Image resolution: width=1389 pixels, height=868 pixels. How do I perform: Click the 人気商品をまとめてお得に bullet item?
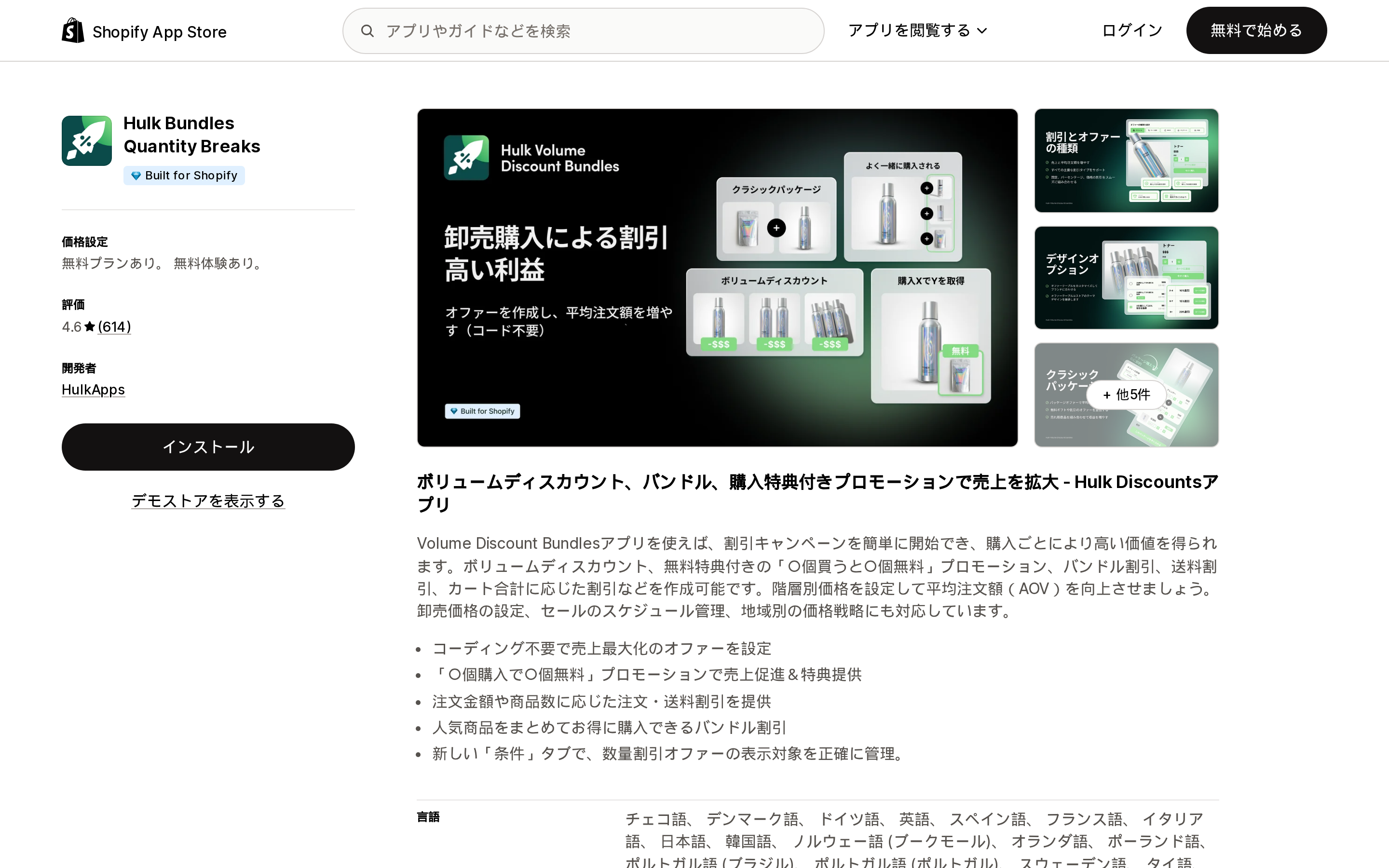(x=609, y=728)
